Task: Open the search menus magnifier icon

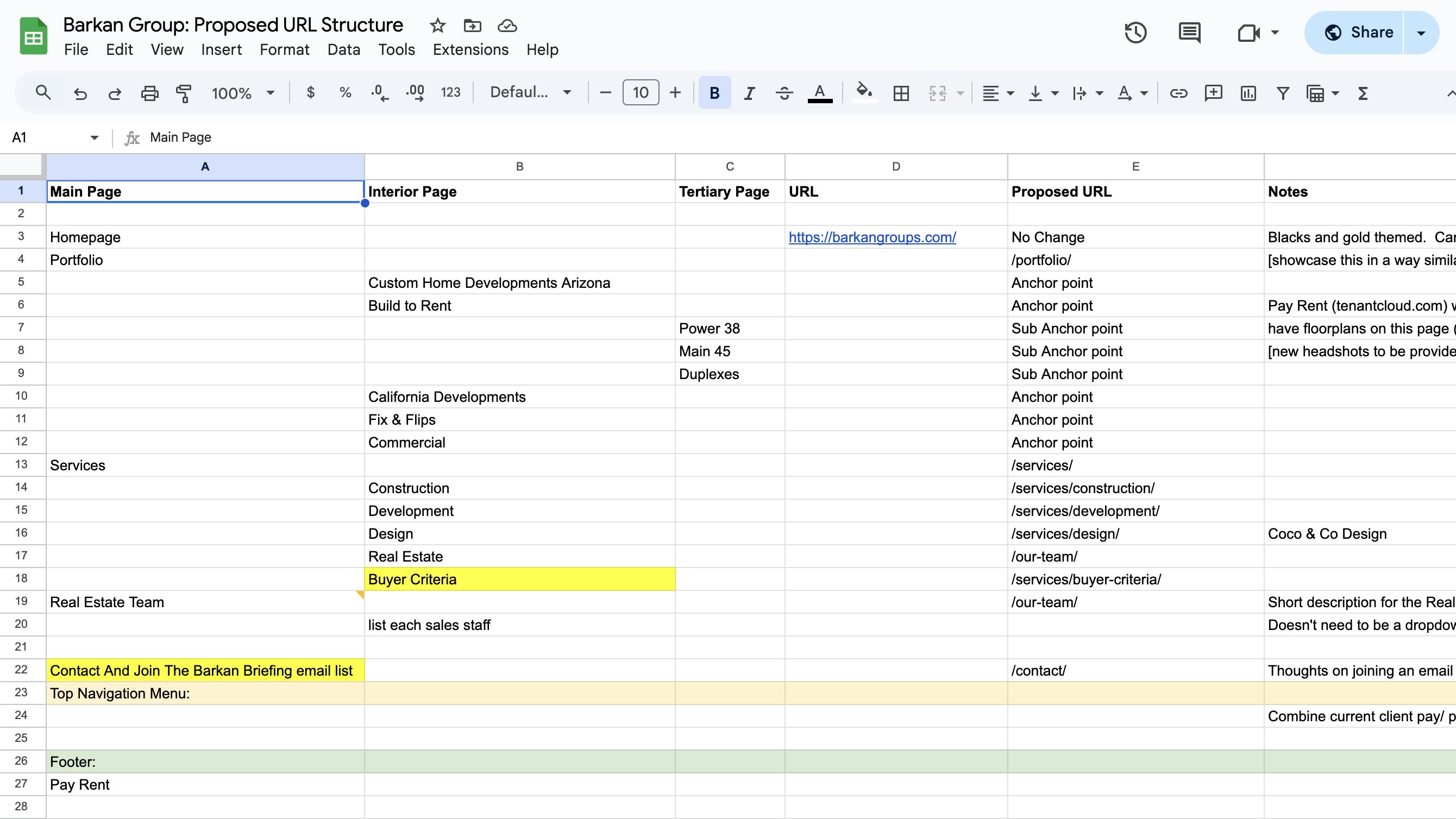Action: point(43,93)
